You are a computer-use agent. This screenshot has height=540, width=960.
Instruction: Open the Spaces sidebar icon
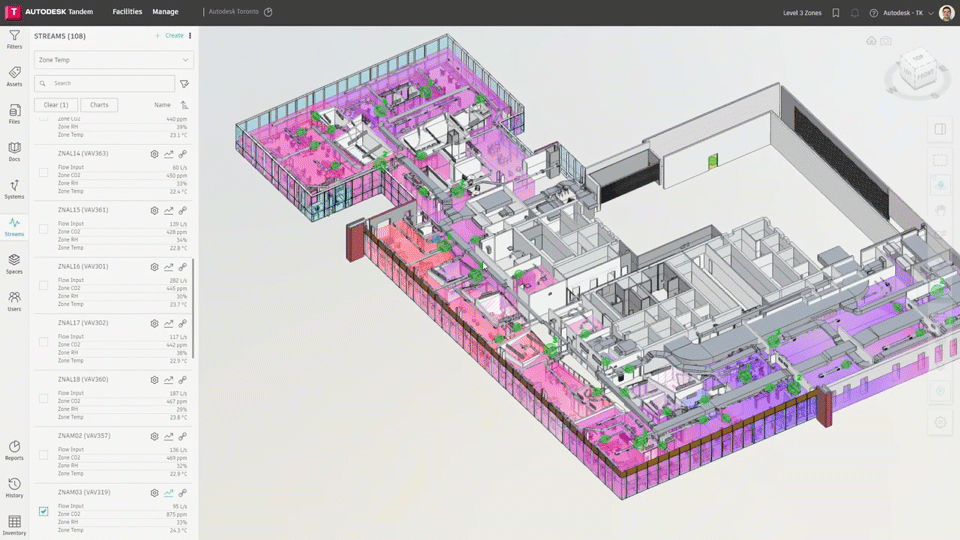[14, 263]
